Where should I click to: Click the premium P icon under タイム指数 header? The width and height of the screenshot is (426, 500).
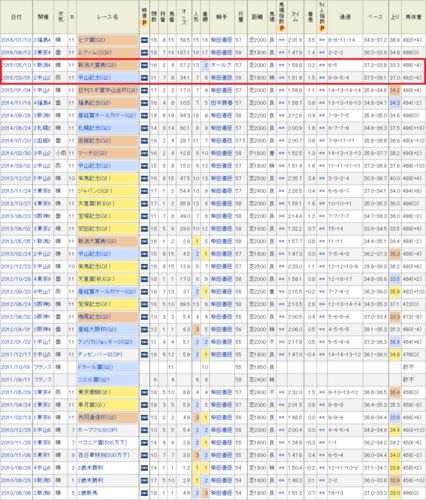point(322,28)
